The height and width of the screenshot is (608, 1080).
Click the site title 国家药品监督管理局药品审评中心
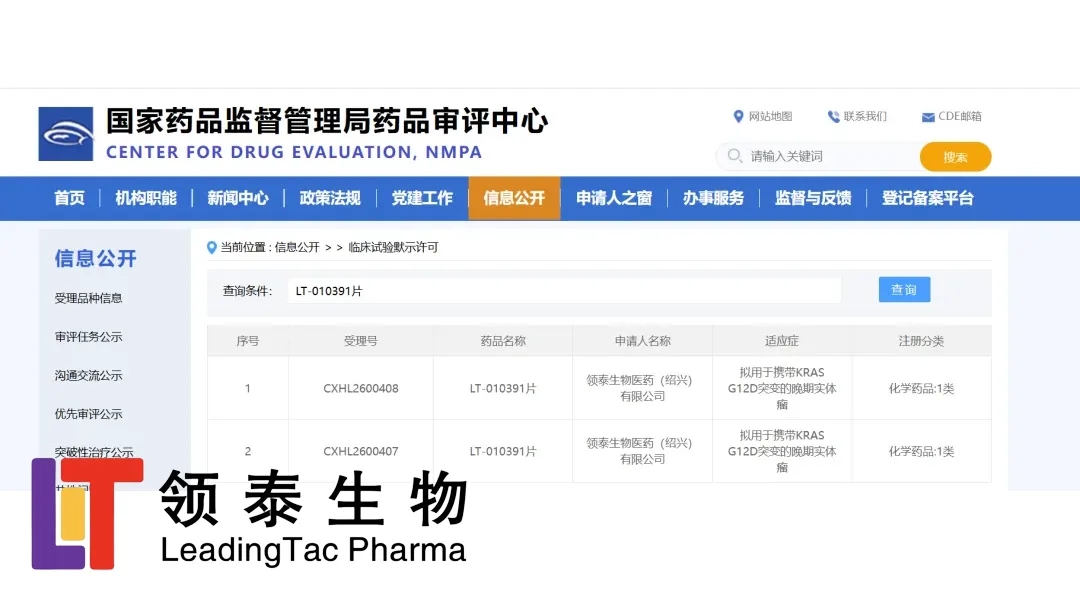(326, 121)
